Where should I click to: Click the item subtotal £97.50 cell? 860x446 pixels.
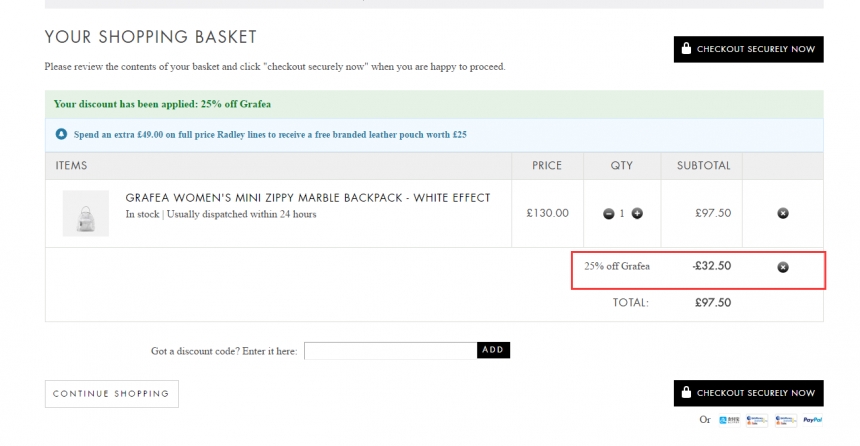(x=701, y=213)
